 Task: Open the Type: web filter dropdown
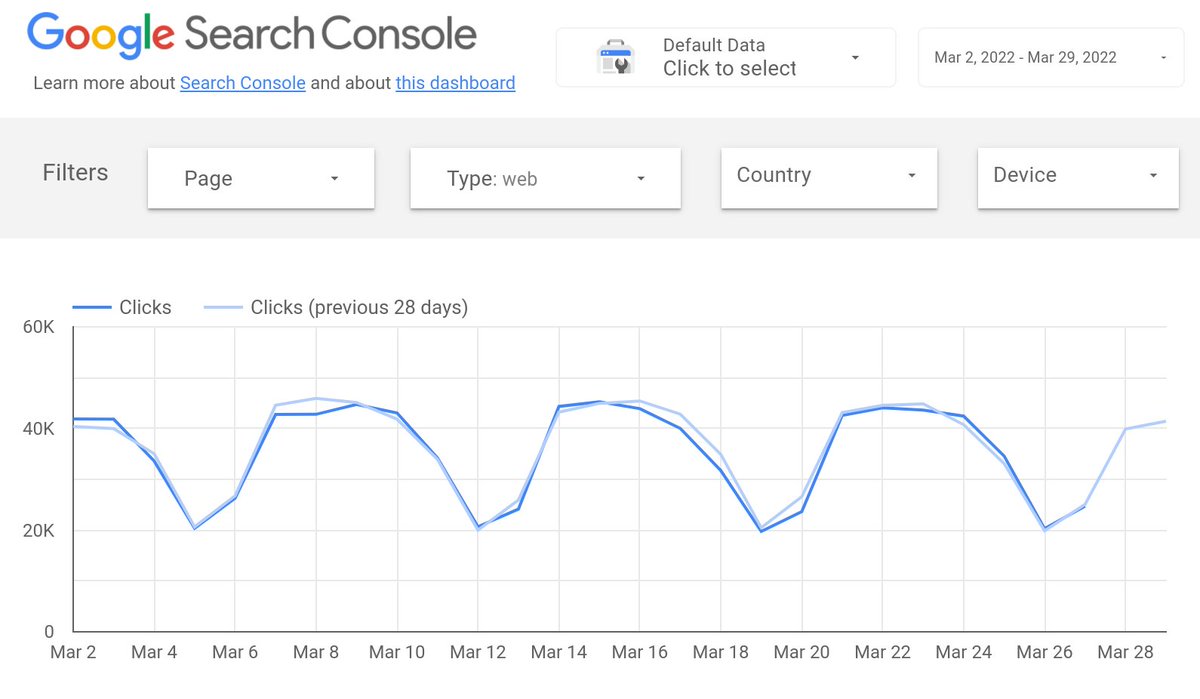[x=545, y=178]
